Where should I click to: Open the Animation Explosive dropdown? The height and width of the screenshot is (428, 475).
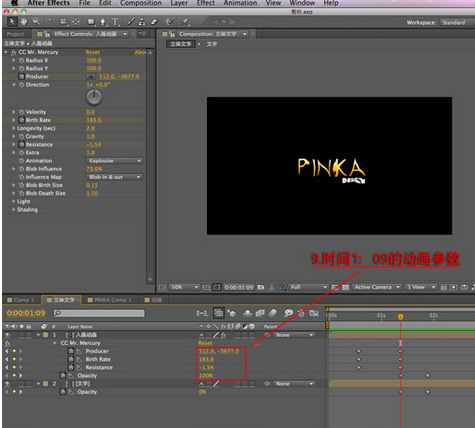(115, 161)
